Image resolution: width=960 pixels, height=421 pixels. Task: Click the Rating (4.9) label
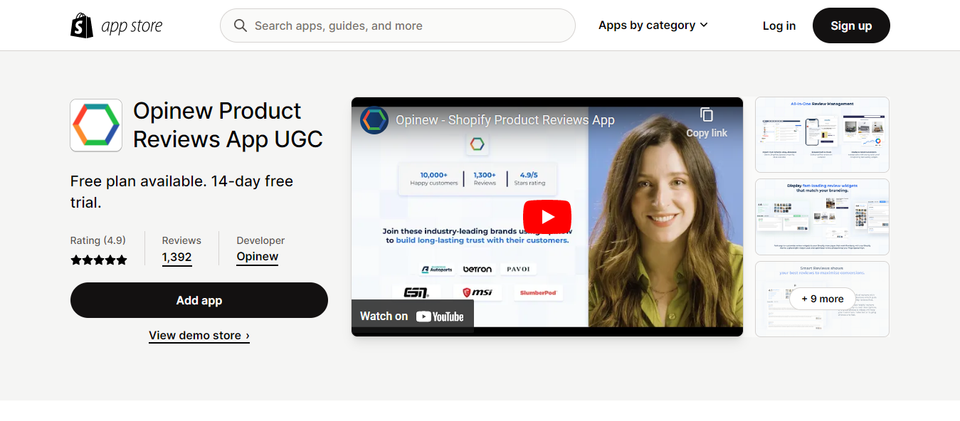[x=98, y=240]
